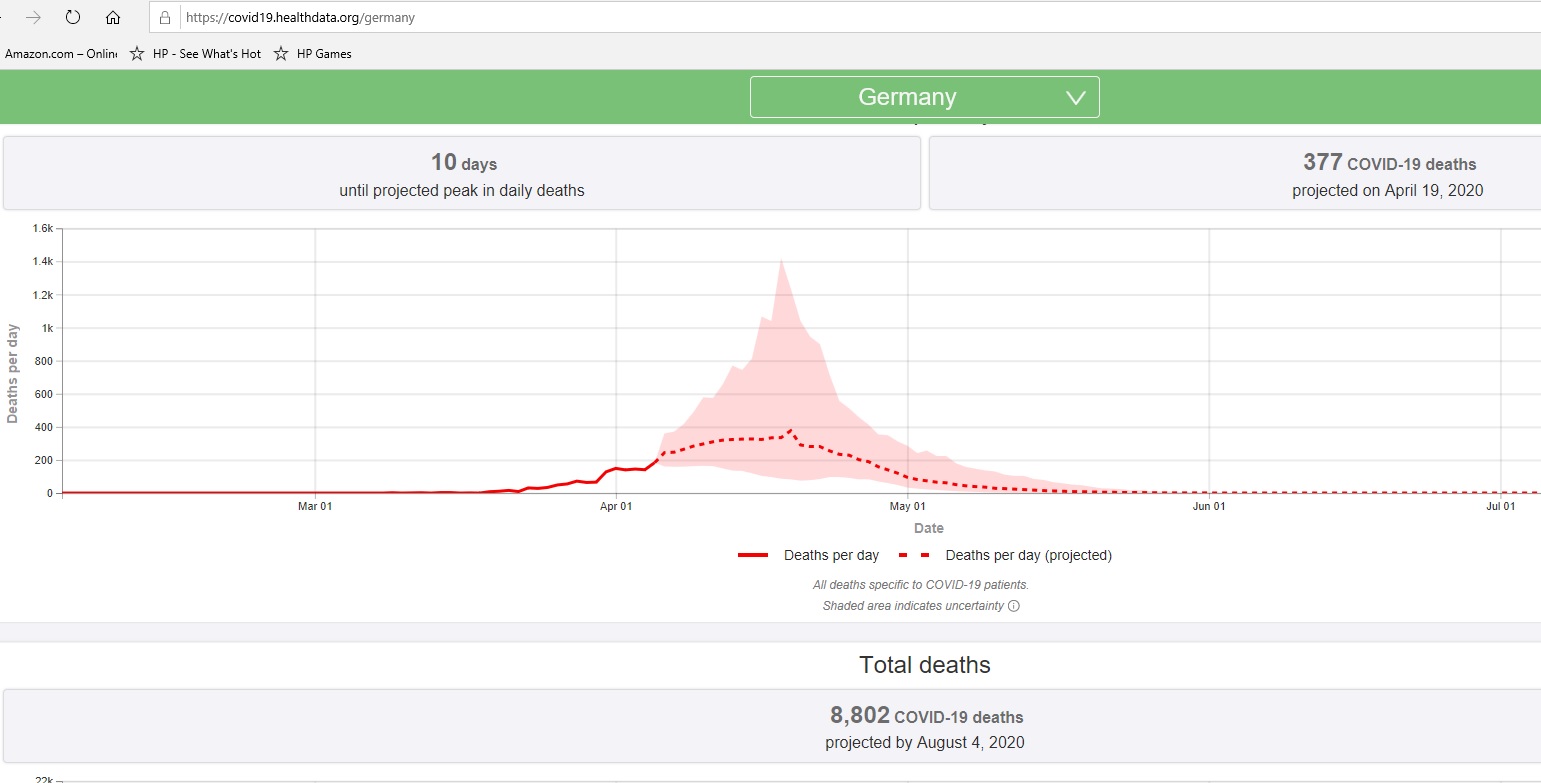
Task: Click the Jul 01 axis label
Action: pyautogui.click(x=1501, y=507)
